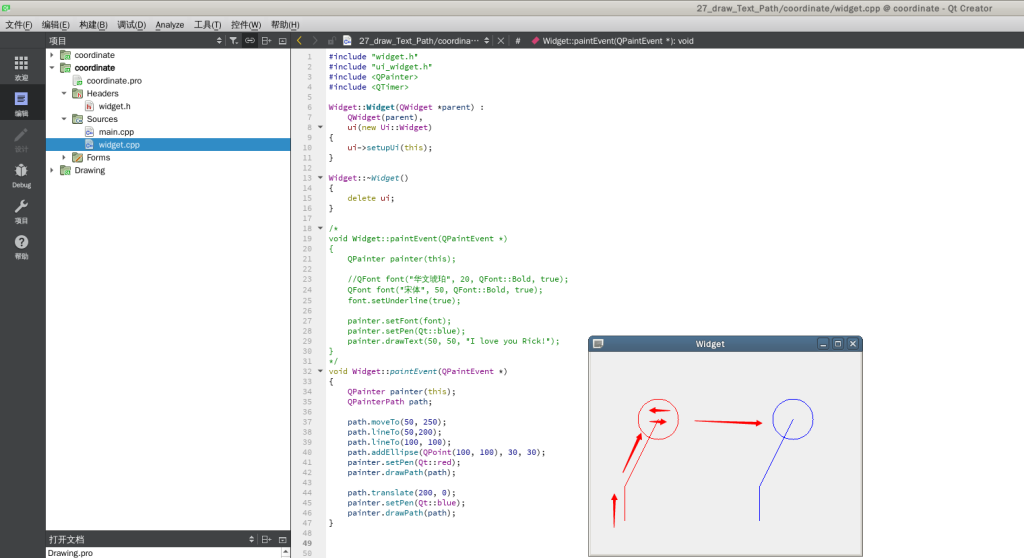Open the 项目 (Projects) mode with wrench icon
This screenshot has width=1024, height=558.
[x=21, y=210]
